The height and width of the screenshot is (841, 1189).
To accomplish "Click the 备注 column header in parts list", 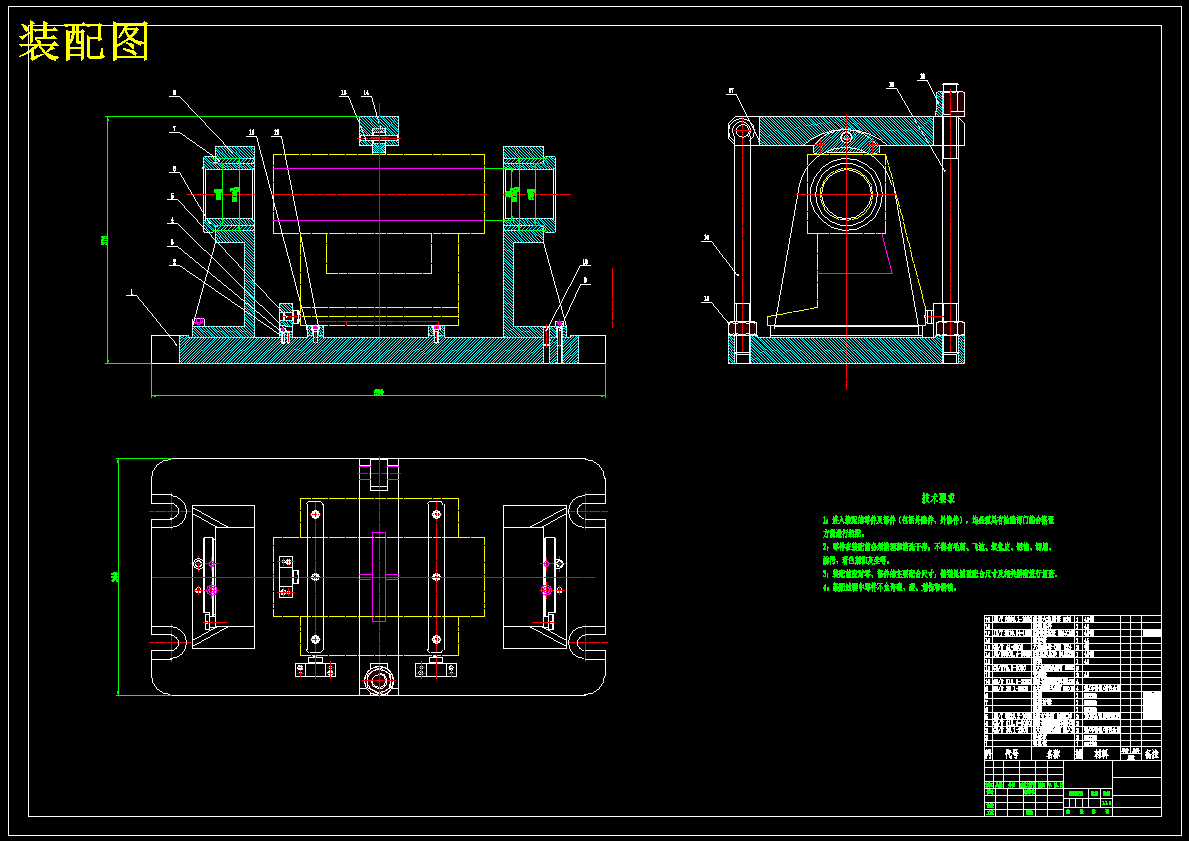I will pos(1151,755).
